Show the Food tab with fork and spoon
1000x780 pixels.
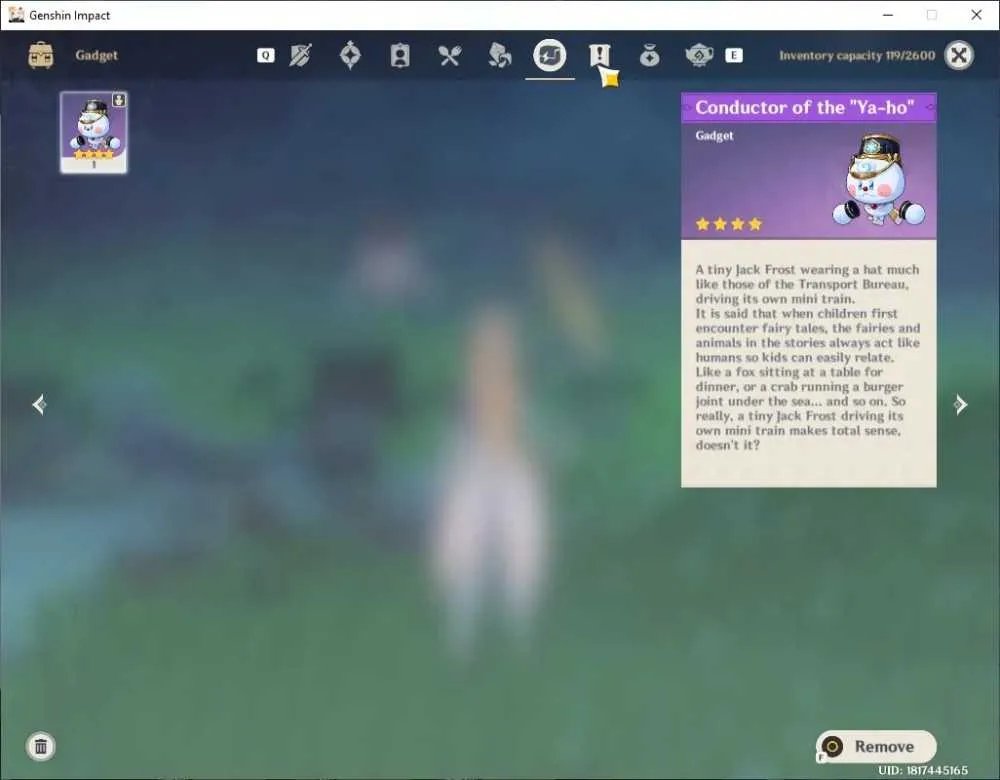450,55
